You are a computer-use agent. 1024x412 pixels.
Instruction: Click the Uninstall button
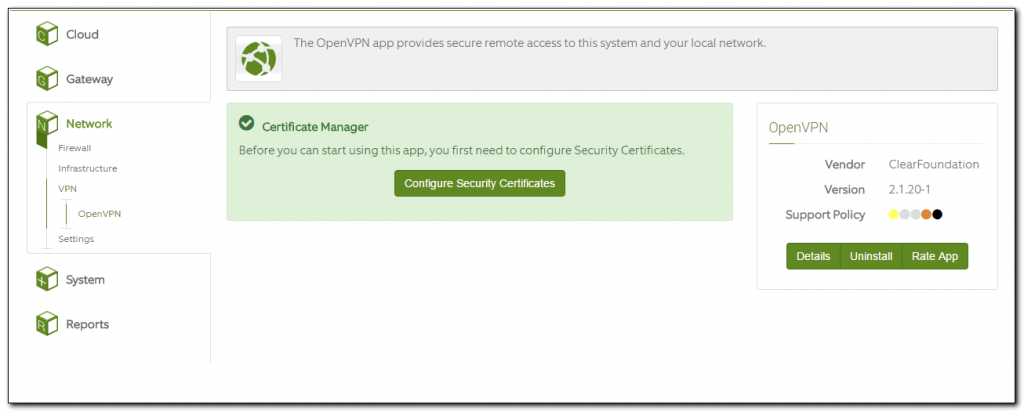tap(871, 256)
